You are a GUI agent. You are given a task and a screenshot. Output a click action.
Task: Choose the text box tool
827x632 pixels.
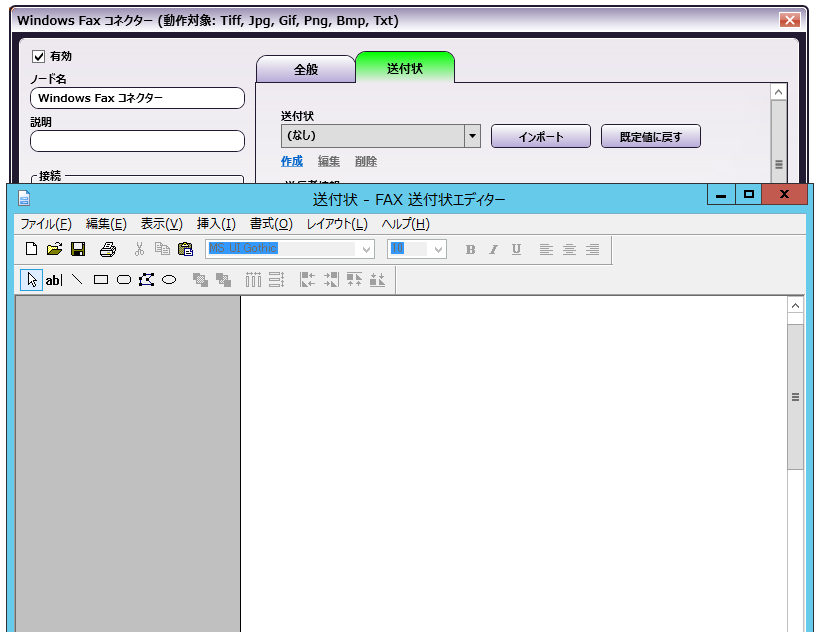[54, 280]
